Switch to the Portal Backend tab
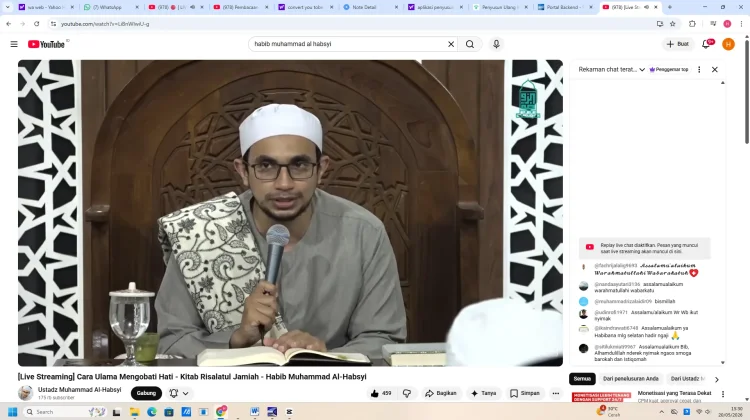Image resolution: width=750 pixels, height=420 pixels. [x=562, y=7]
